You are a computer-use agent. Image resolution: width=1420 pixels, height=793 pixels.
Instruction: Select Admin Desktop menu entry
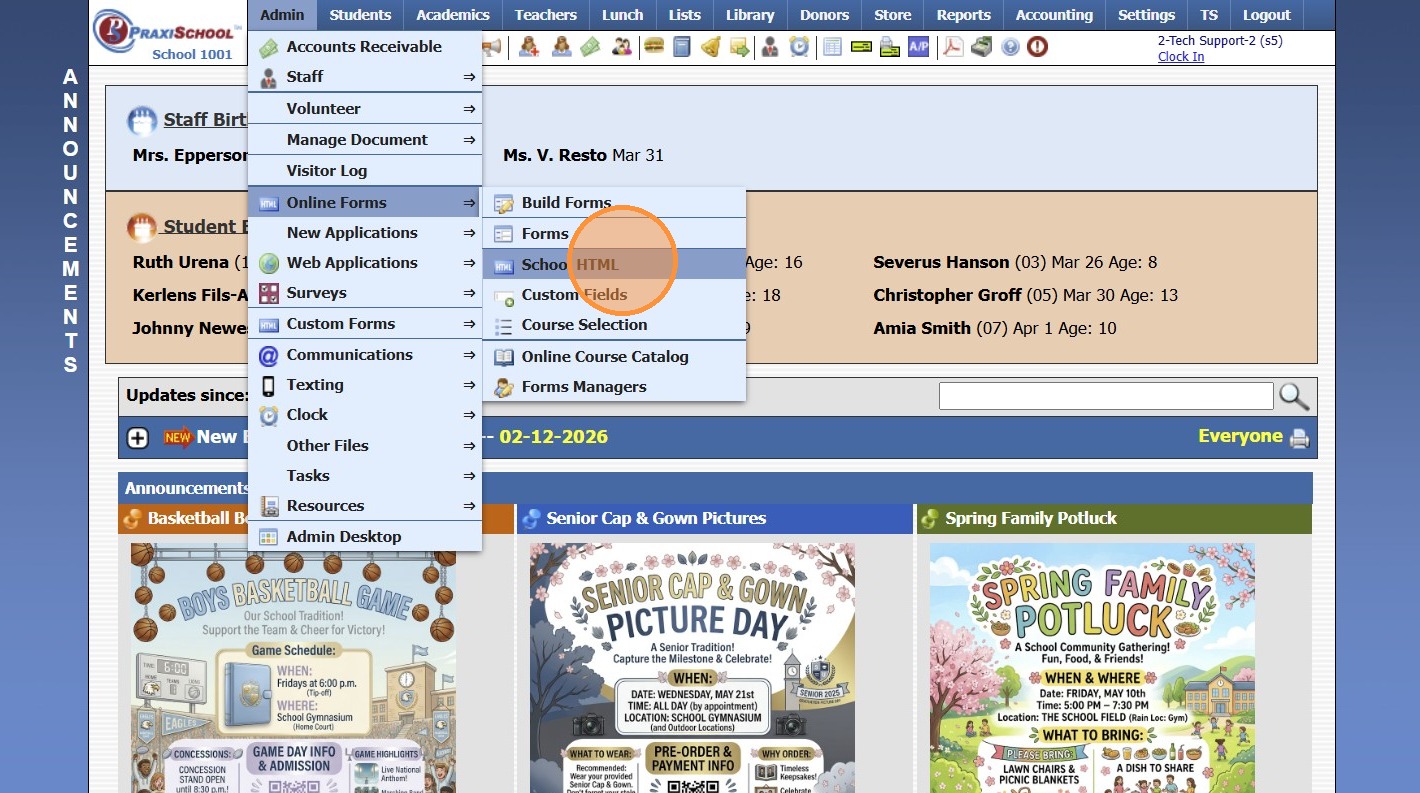coord(365,537)
